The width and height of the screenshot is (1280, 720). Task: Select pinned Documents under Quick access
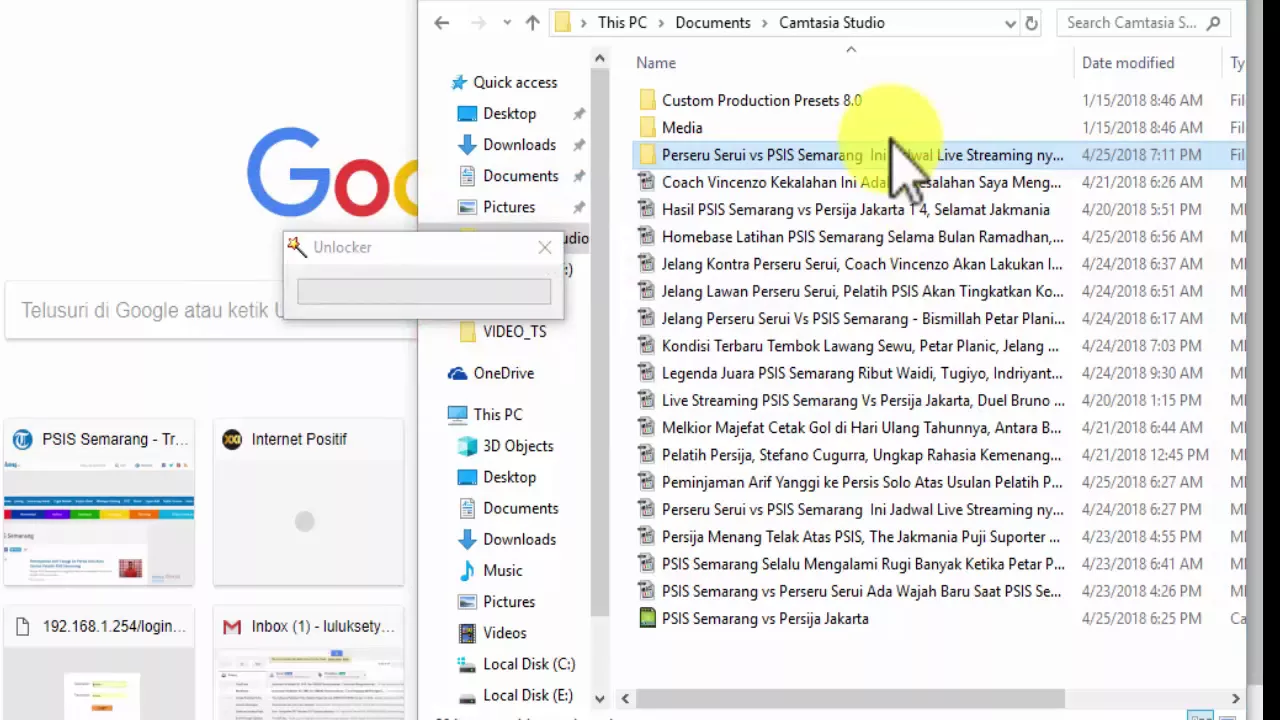point(520,175)
